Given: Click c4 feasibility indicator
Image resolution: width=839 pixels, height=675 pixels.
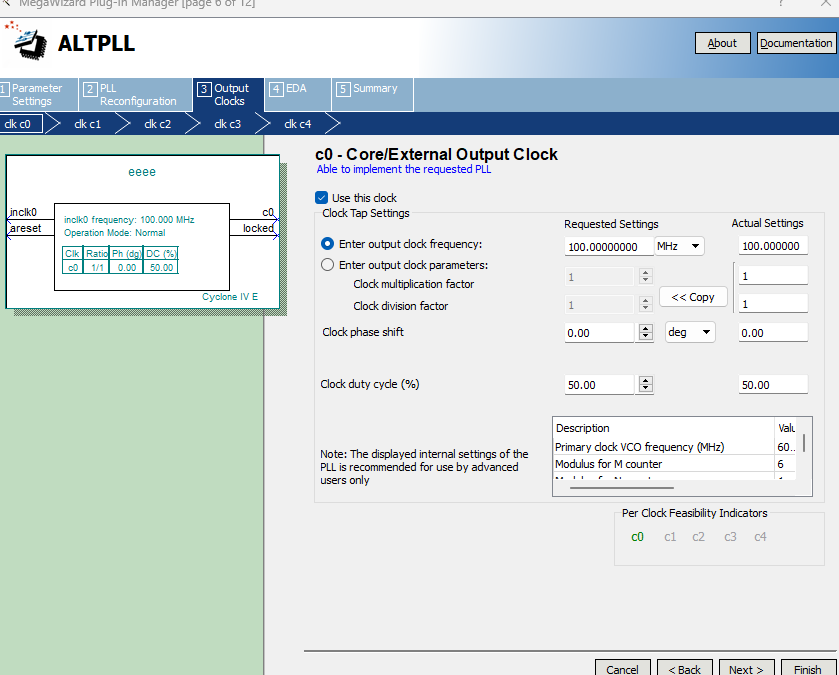Looking at the screenshot, I should pyautogui.click(x=760, y=537).
